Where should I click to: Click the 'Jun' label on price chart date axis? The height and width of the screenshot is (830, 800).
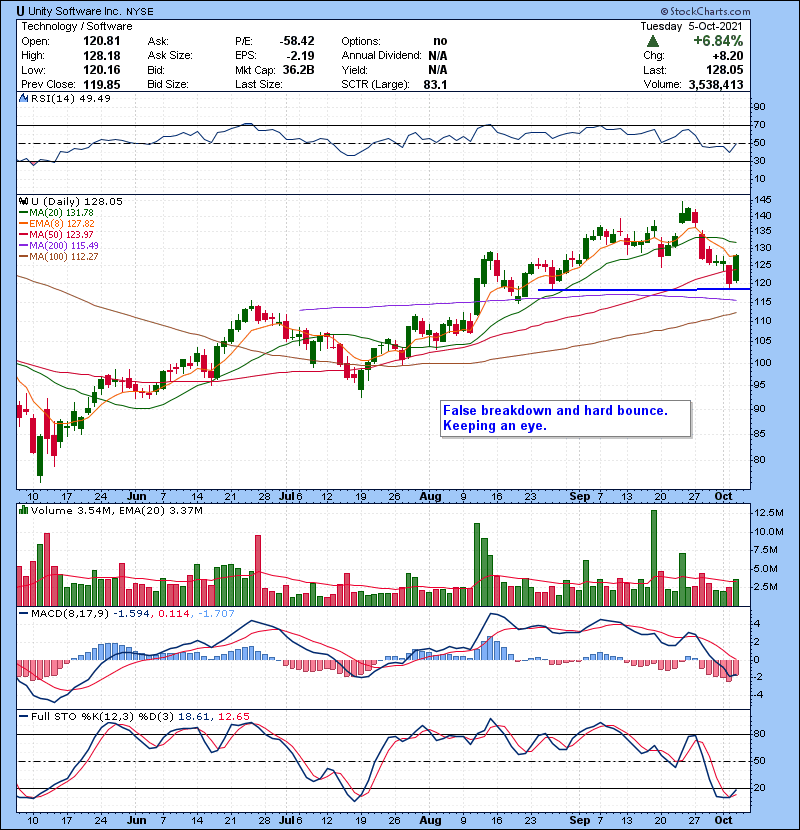[x=137, y=497]
